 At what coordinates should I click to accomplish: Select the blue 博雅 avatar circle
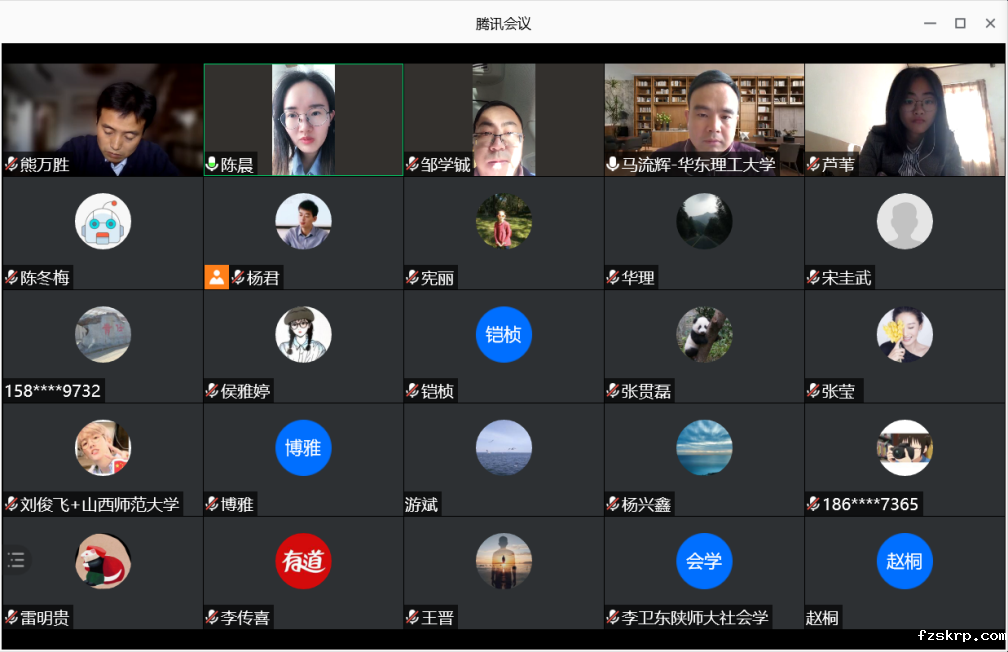click(x=303, y=447)
